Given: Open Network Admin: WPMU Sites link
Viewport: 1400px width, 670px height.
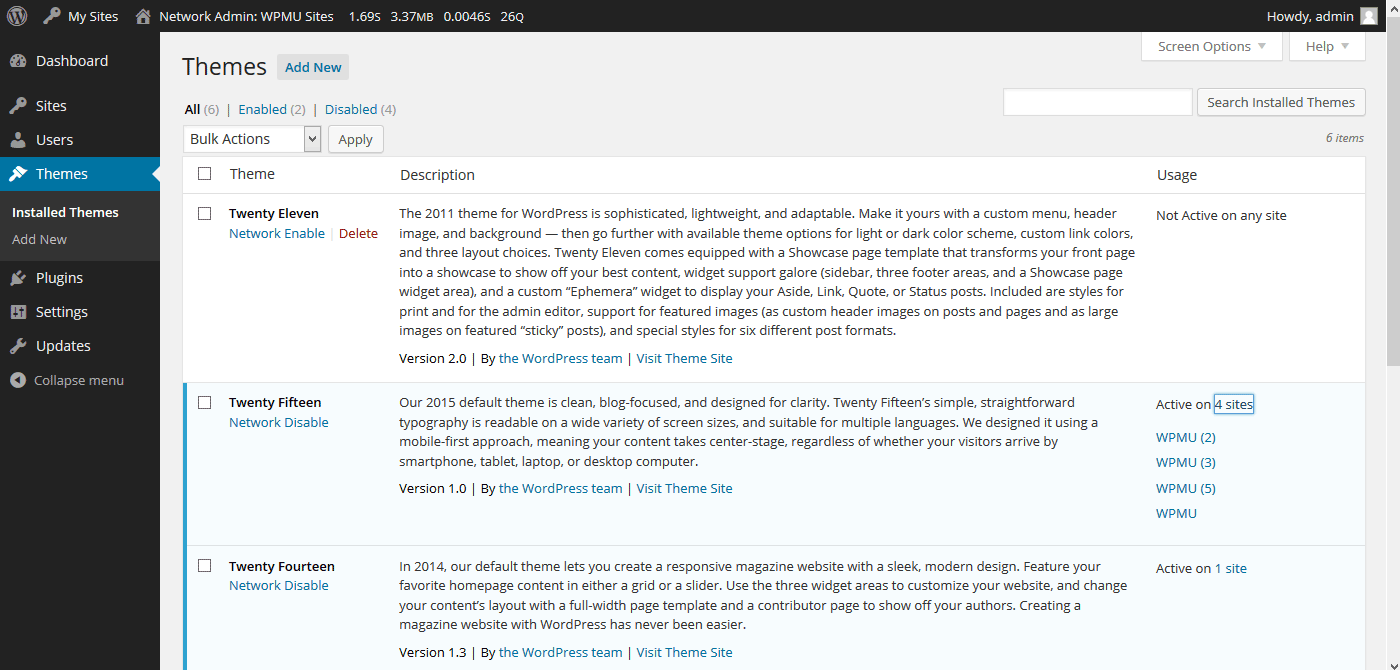Looking at the screenshot, I should tap(234, 16).
